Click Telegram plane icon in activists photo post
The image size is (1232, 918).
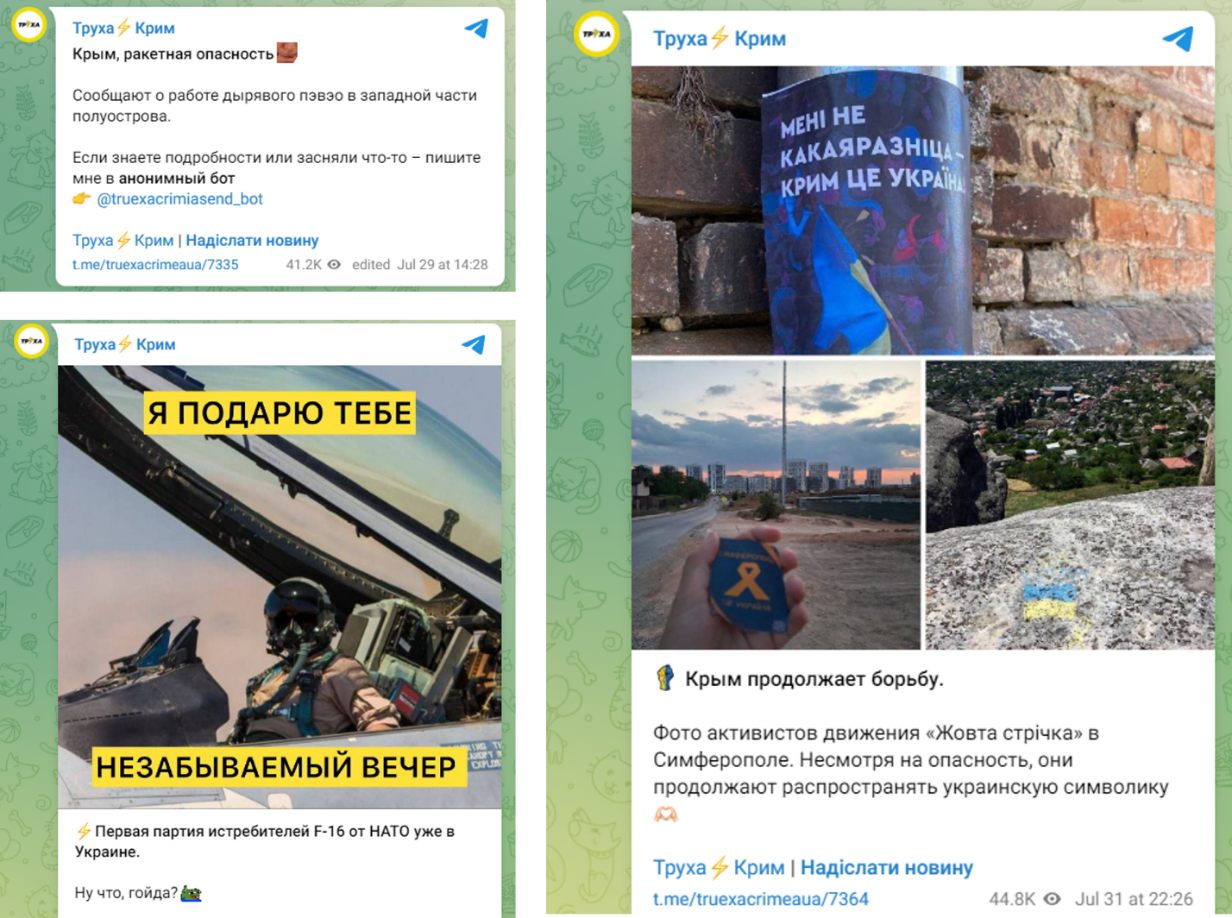(x=1178, y=39)
